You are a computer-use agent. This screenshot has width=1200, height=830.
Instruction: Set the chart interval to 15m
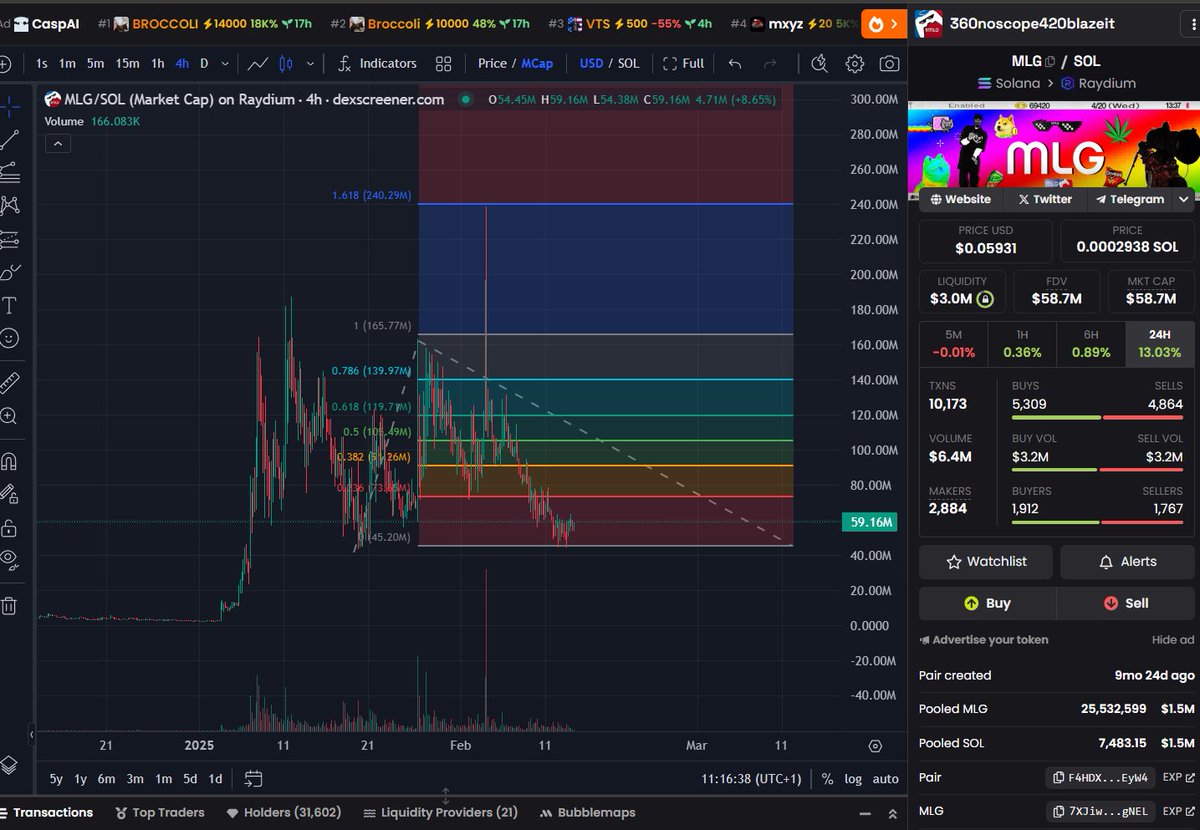[127, 63]
